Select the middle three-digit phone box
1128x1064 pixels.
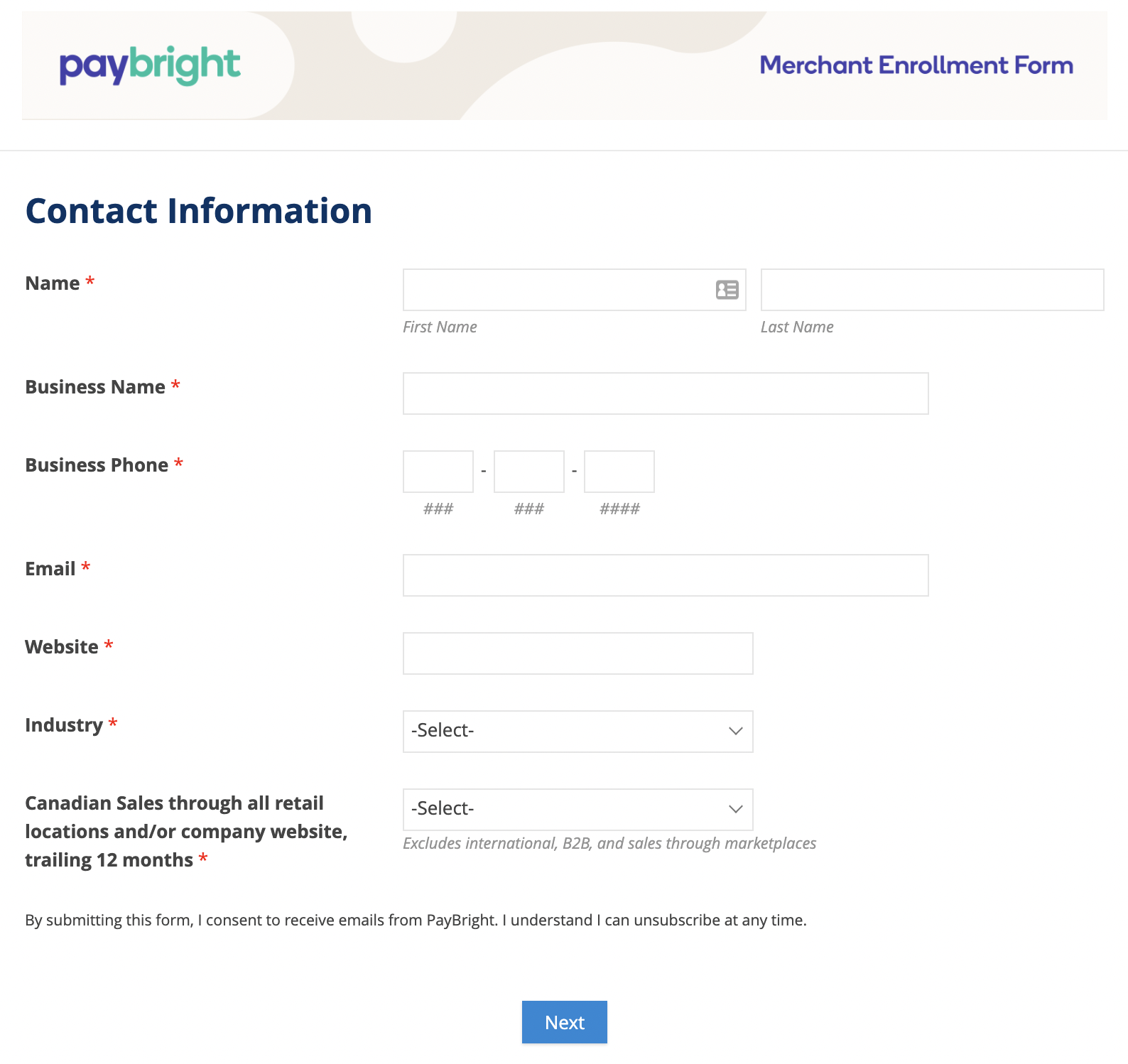[528, 472]
